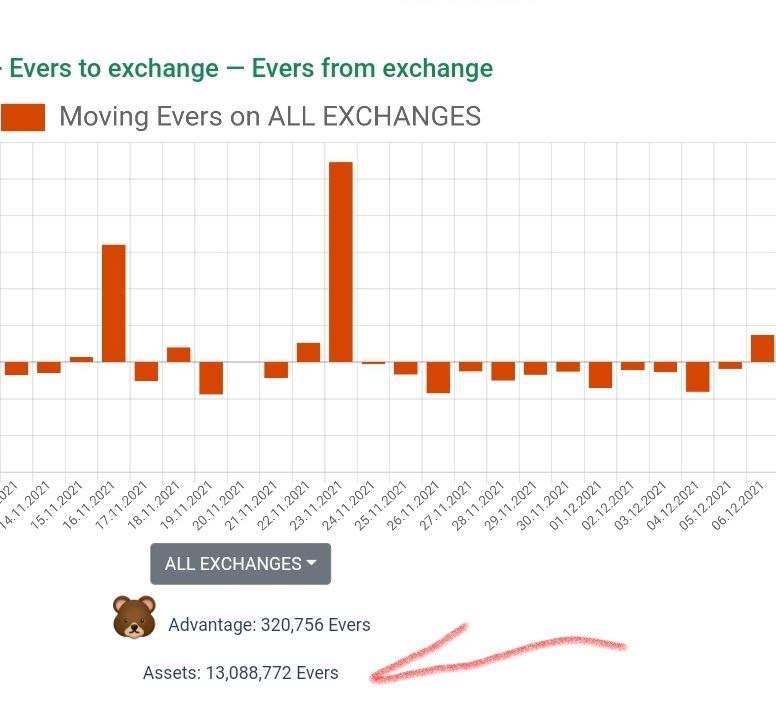Click the Assets: 13,088,772 Evers text
Screen dimensions: 776x713
[x=240, y=673]
